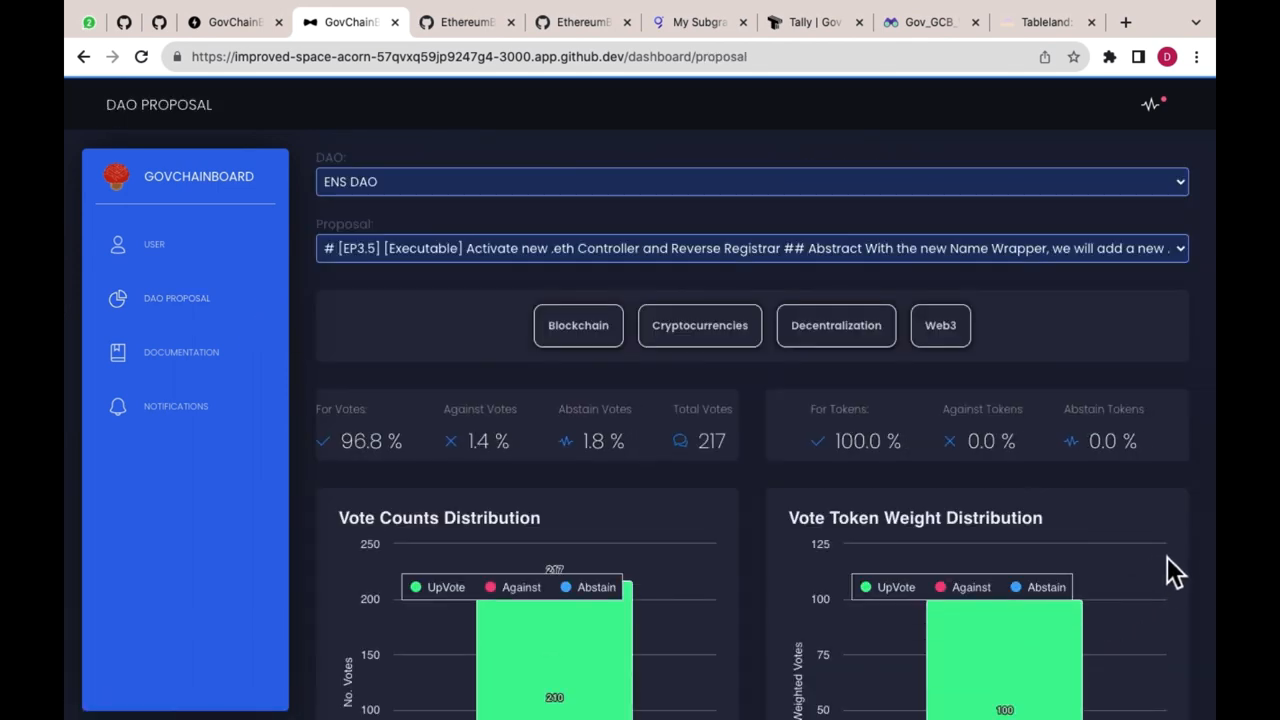Click the DAO PROPOSAL page title
The width and height of the screenshot is (1280, 720).
pyautogui.click(x=159, y=105)
